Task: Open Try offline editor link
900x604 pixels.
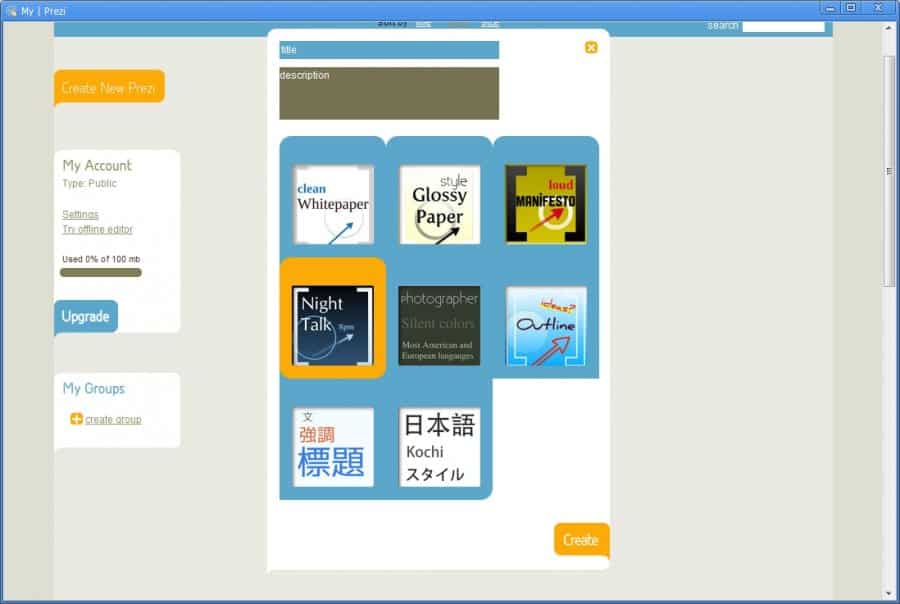Action: pos(98,229)
